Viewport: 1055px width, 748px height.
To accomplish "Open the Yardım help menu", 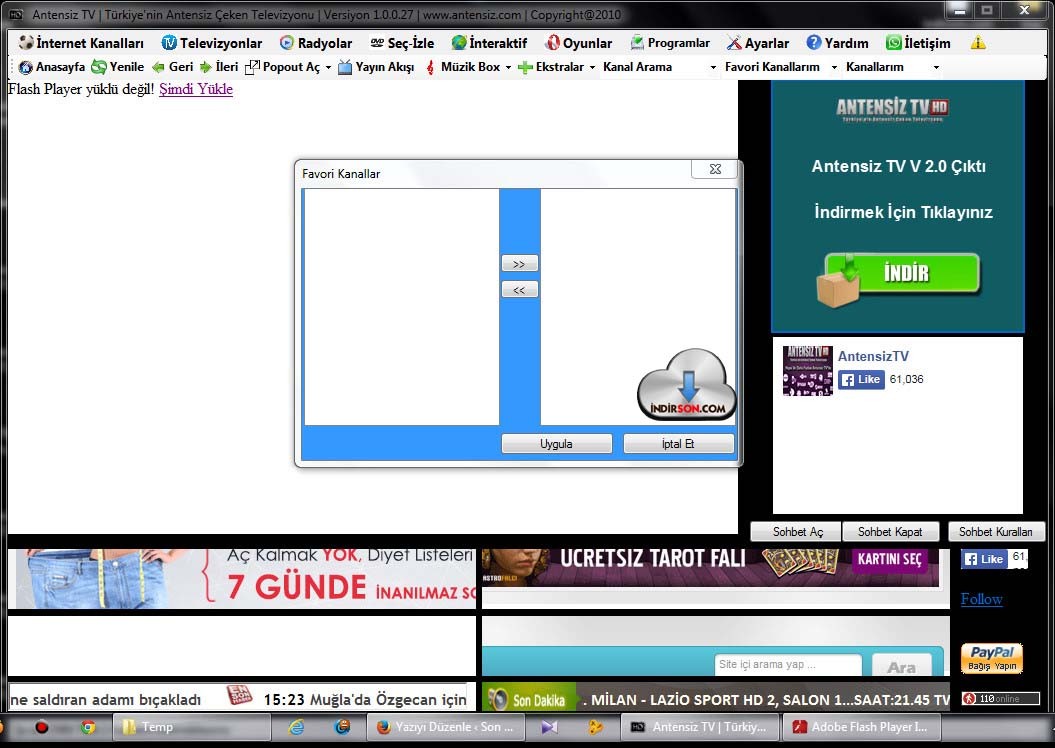I will [838, 43].
